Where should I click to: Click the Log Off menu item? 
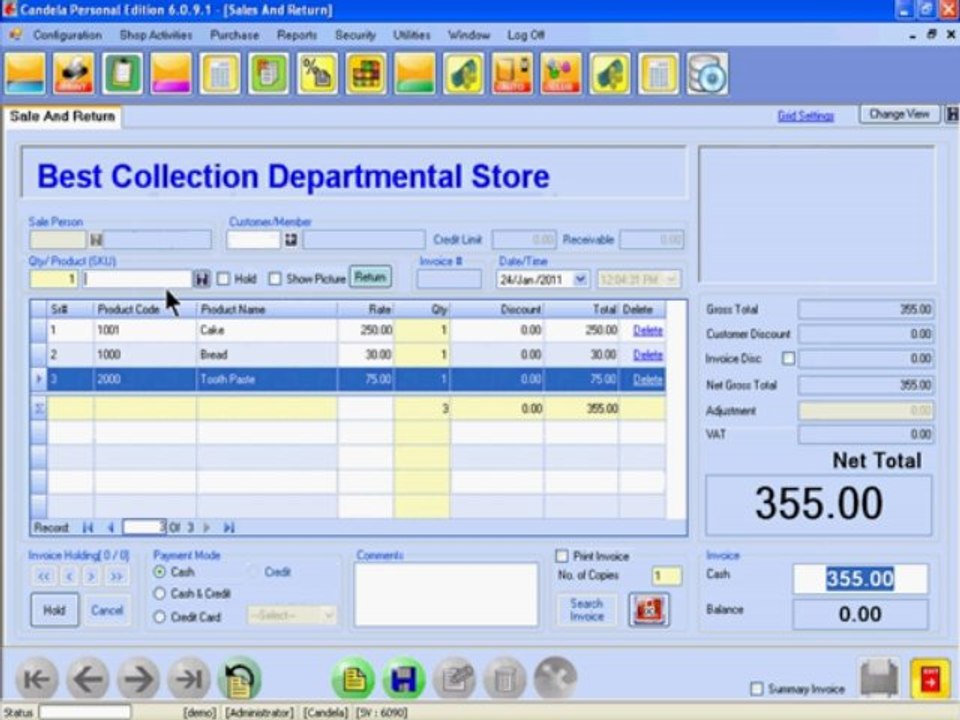pos(526,35)
